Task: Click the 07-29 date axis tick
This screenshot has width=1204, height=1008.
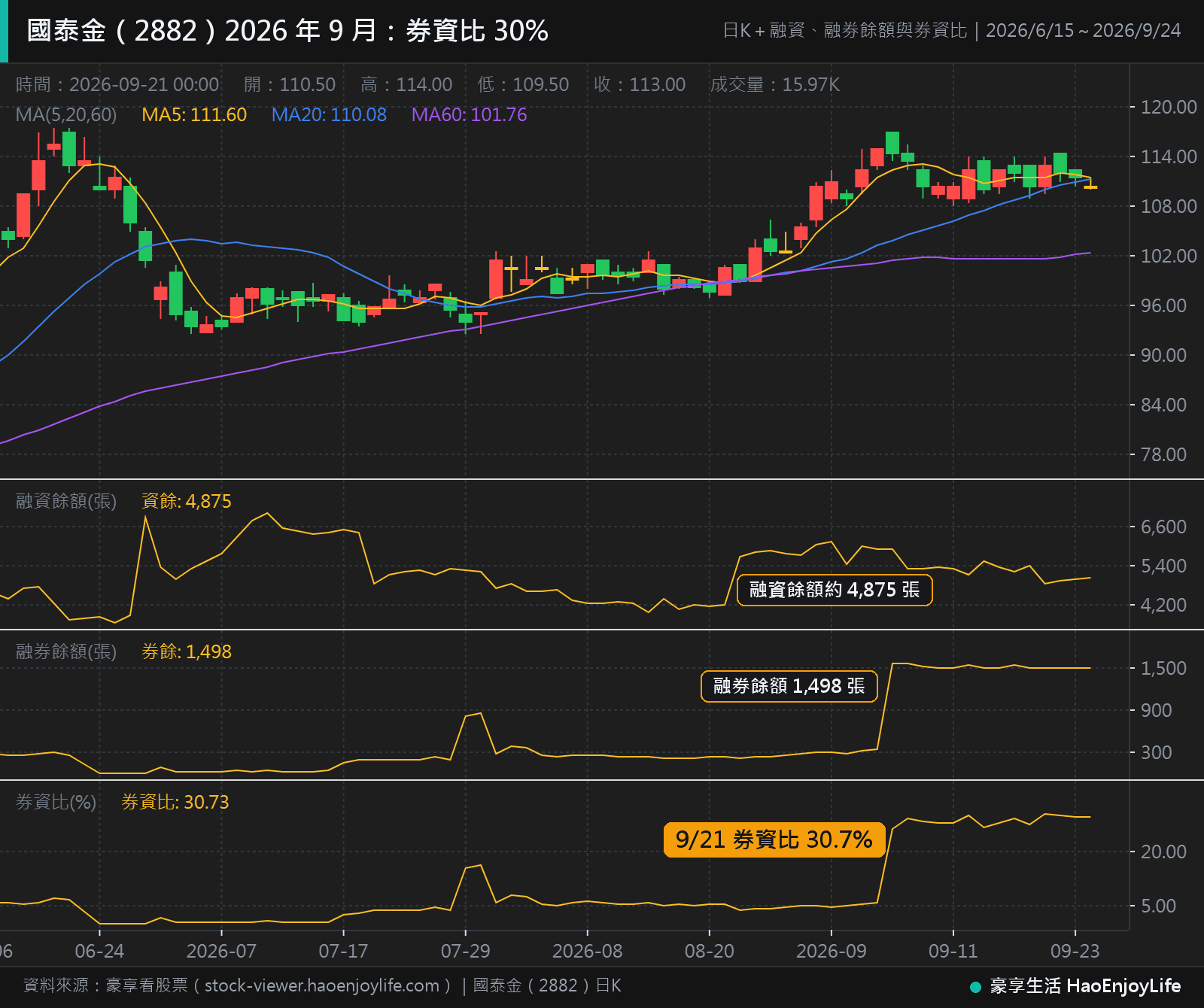Action: point(465,951)
